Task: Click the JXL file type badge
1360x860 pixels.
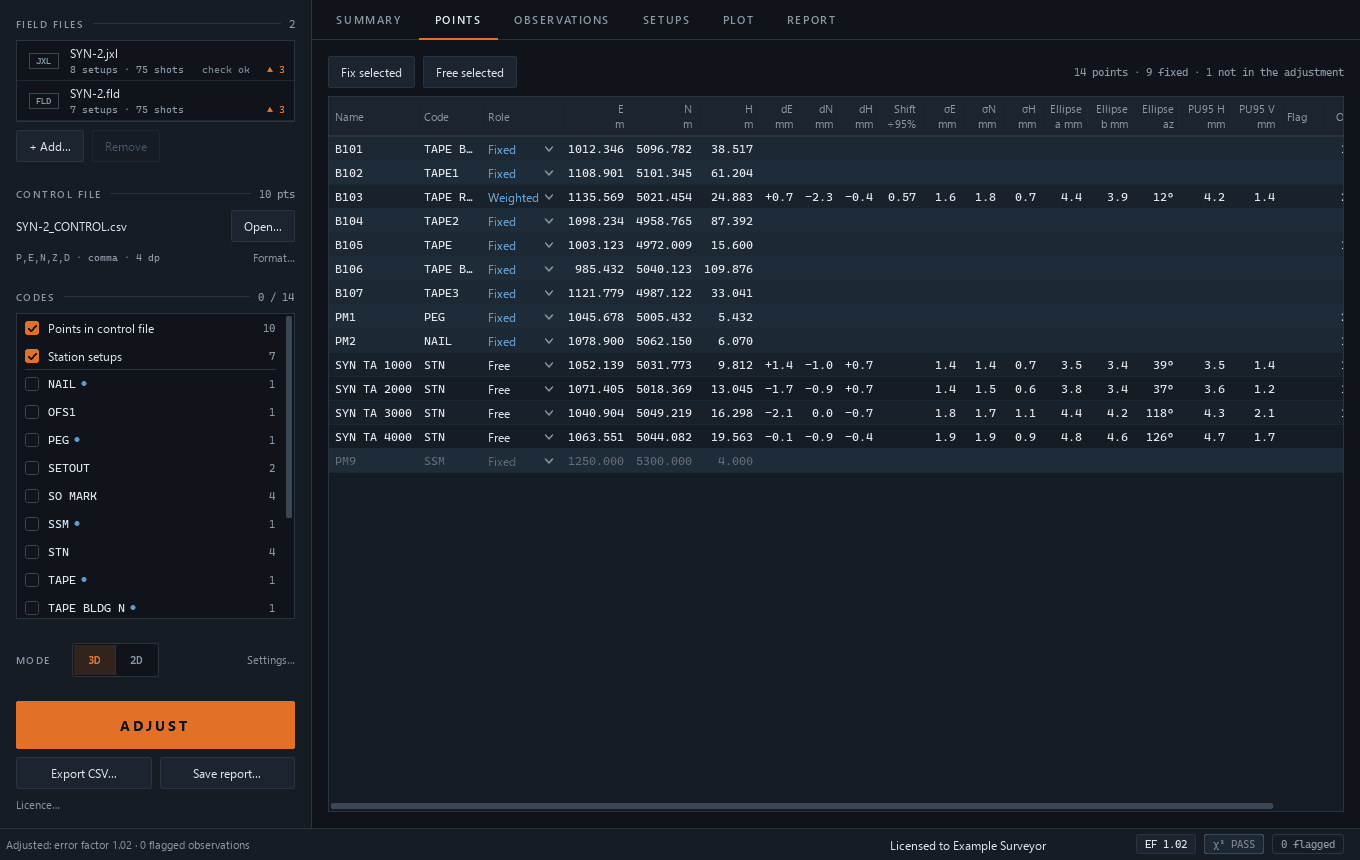Action: (x=44, y=61)
